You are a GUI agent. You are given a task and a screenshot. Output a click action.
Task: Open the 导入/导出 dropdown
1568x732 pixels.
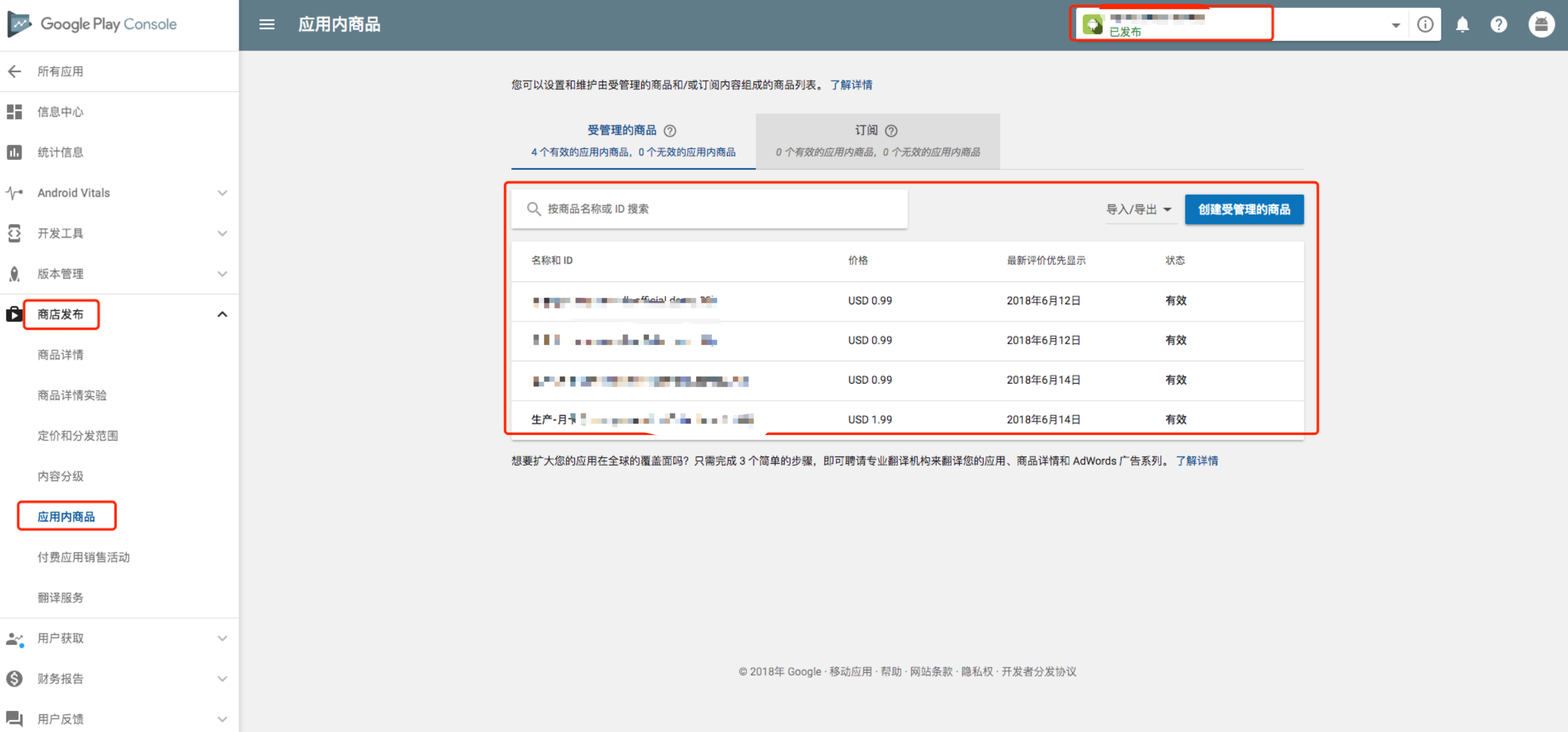point(1139,209)
